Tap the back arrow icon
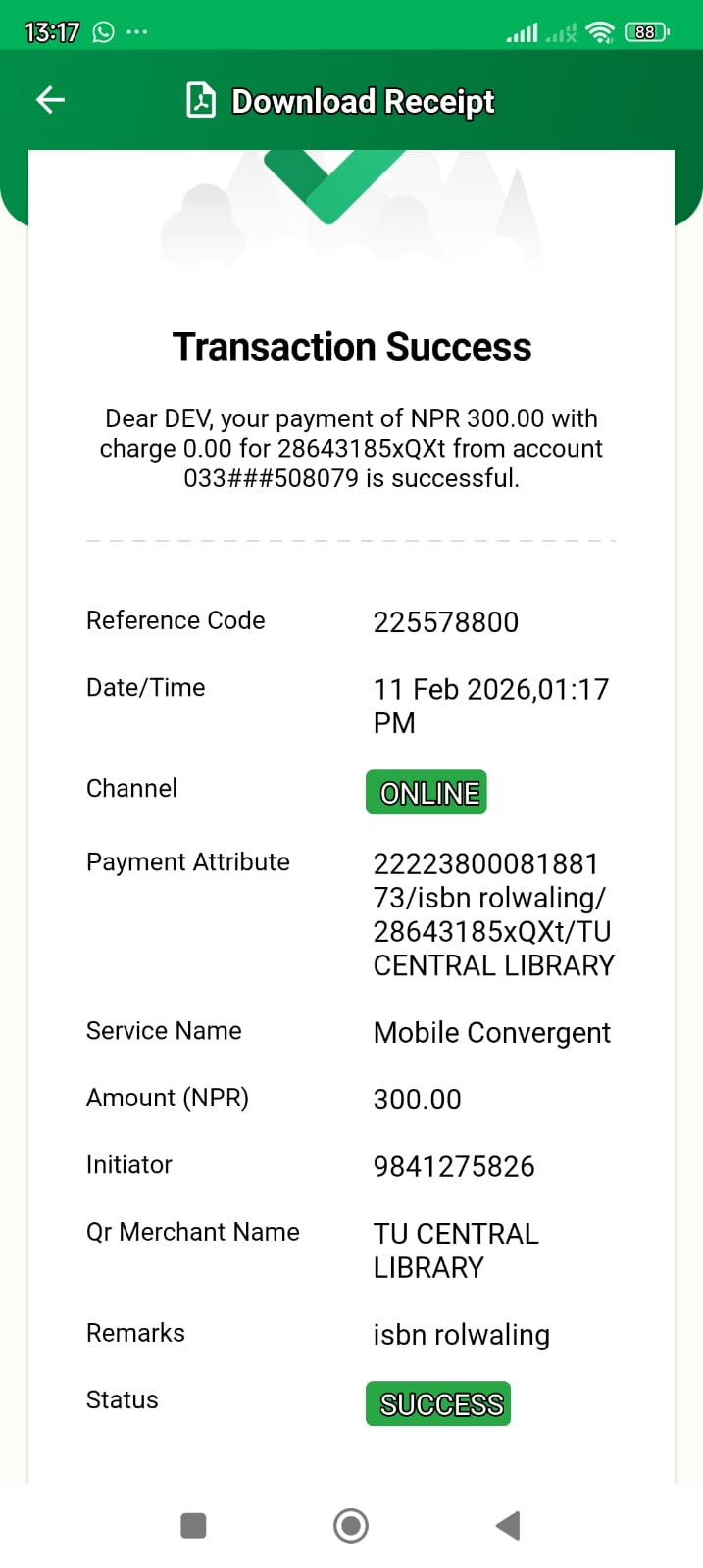703x1568 pixels. [50, 100]
